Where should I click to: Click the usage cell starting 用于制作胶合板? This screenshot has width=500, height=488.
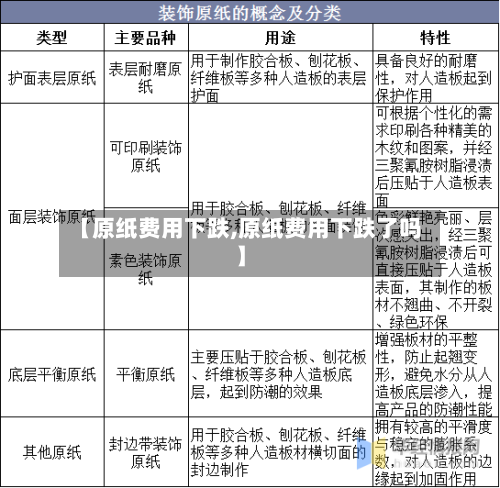[x=280, y=77]
